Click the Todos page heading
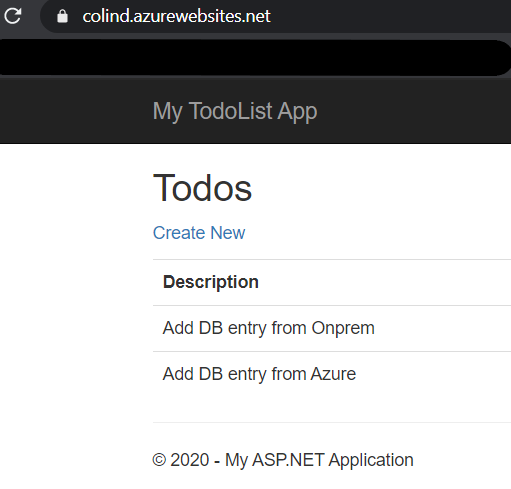This screenshot has height=489, width=511. pos(202,188)
